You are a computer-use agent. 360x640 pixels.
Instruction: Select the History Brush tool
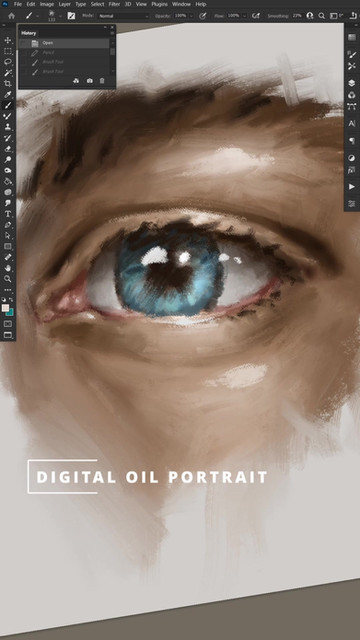click(7, 138)
